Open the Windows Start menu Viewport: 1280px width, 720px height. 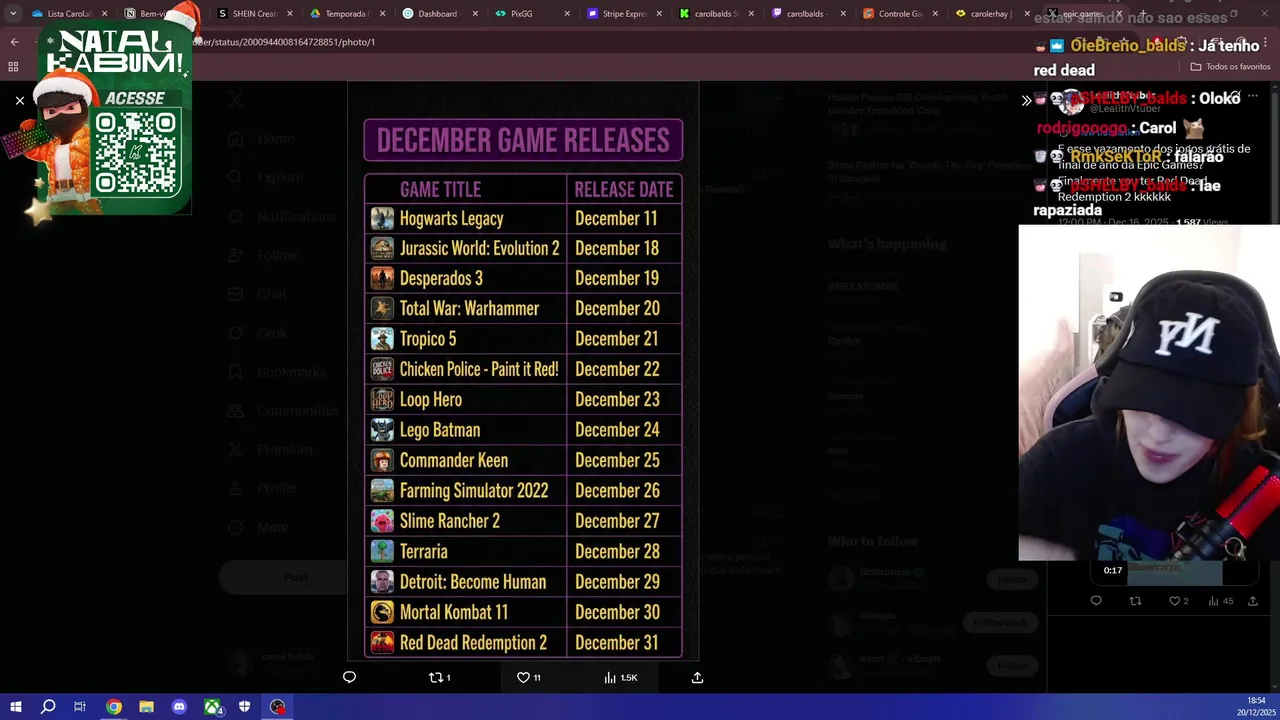(x=15, y=707)
